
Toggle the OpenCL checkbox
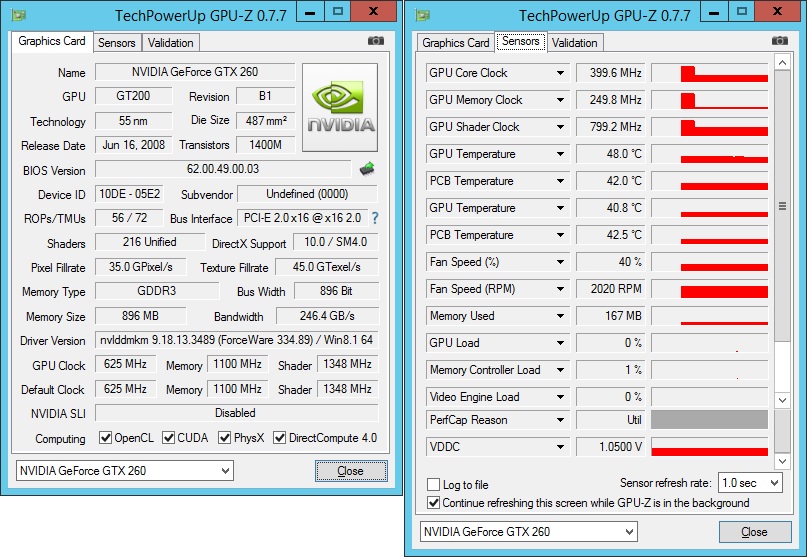click(x=106, y=438)
